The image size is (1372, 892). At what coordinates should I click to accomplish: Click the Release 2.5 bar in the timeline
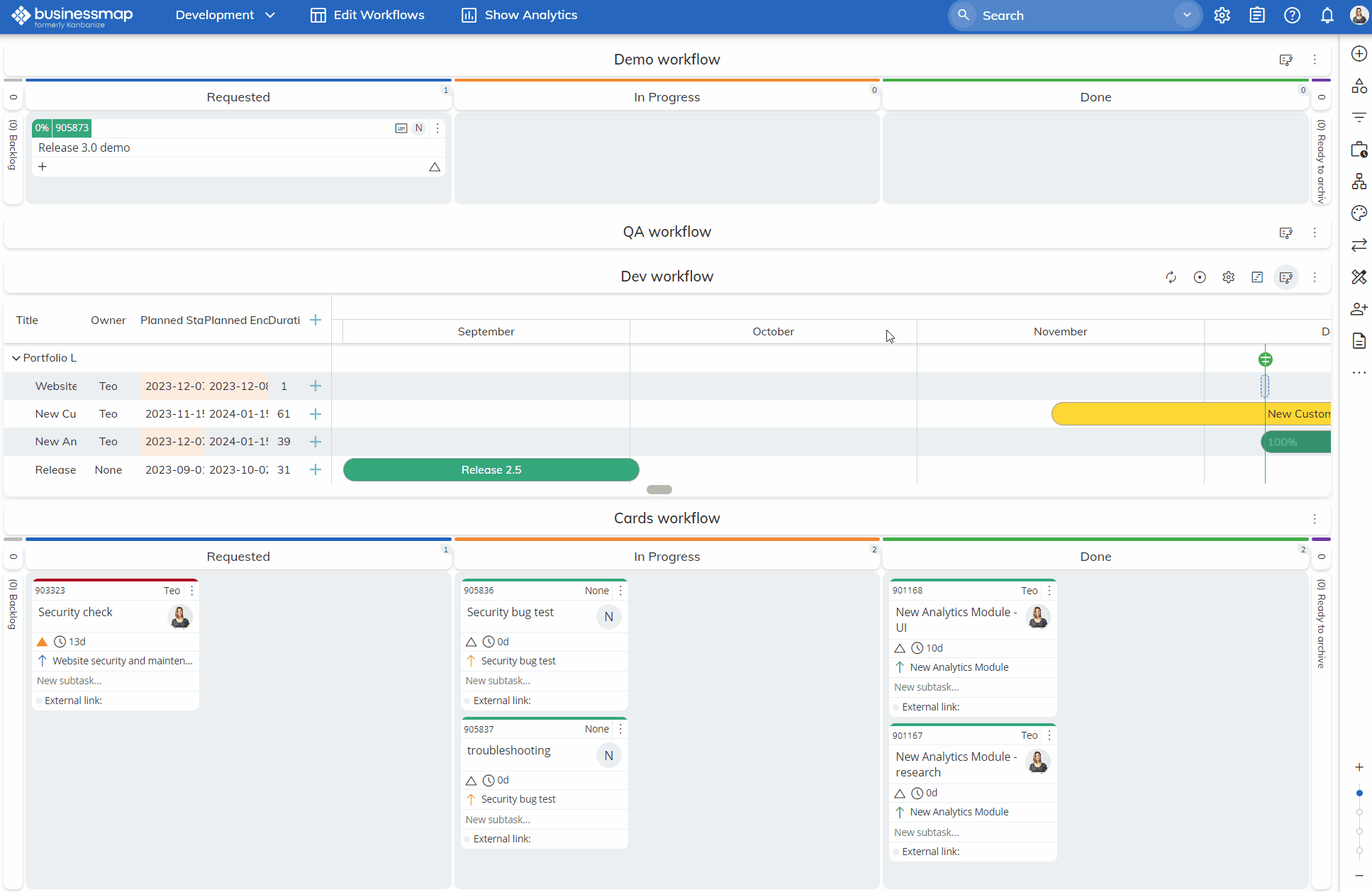coord(491,469)
